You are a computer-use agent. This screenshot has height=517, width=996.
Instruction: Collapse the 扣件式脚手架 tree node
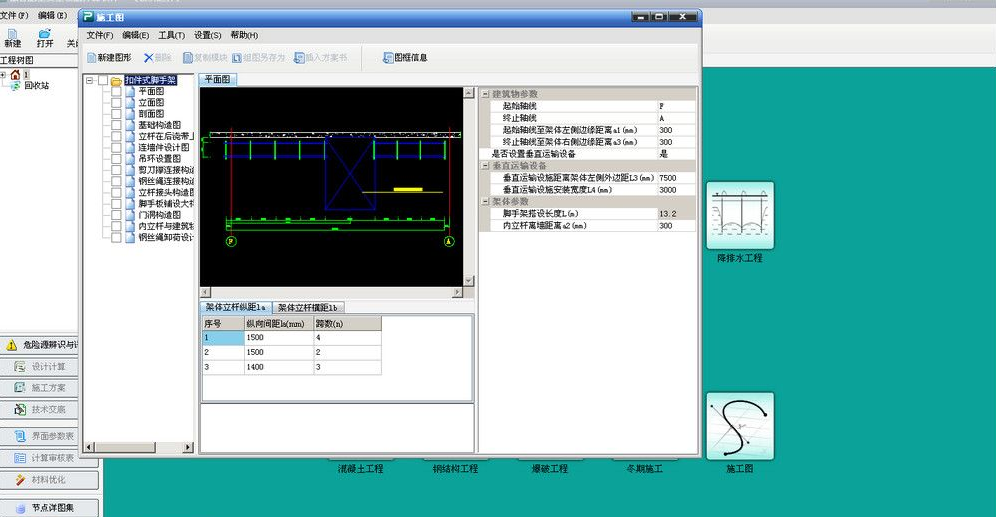[x=90, y=80]
